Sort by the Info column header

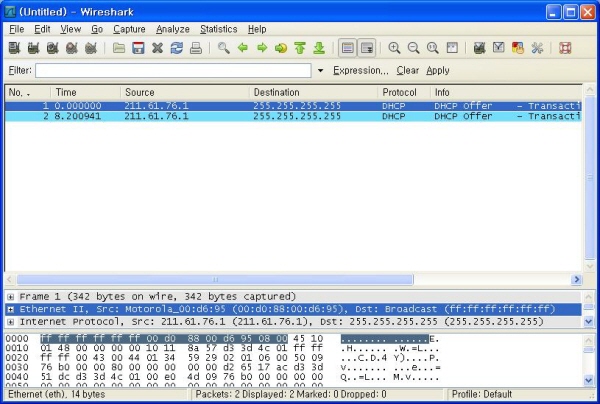(x=506, y=93)
